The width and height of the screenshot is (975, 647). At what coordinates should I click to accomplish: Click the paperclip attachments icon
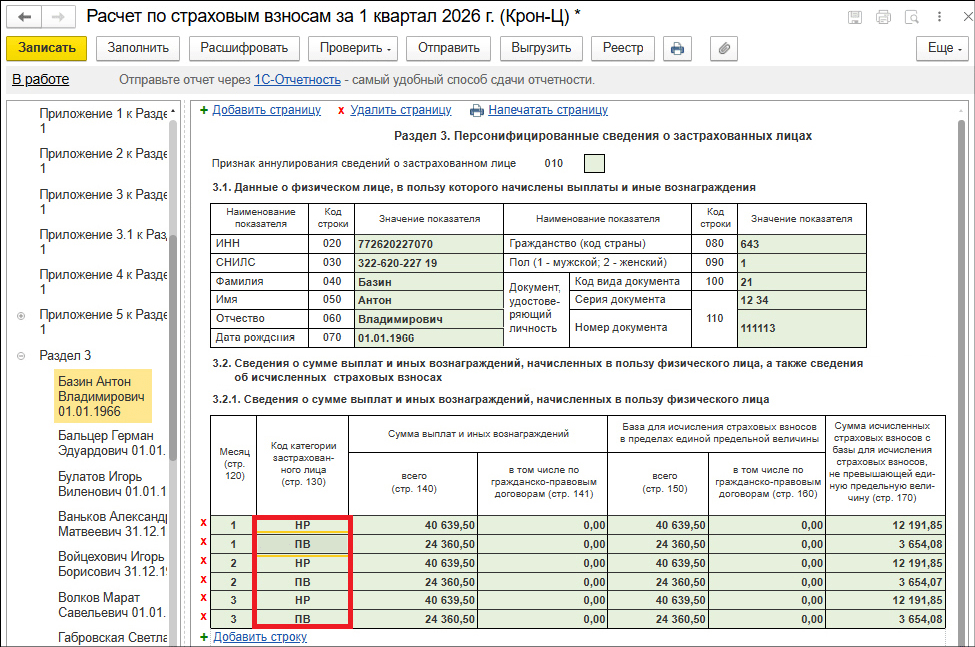point(724,48)
